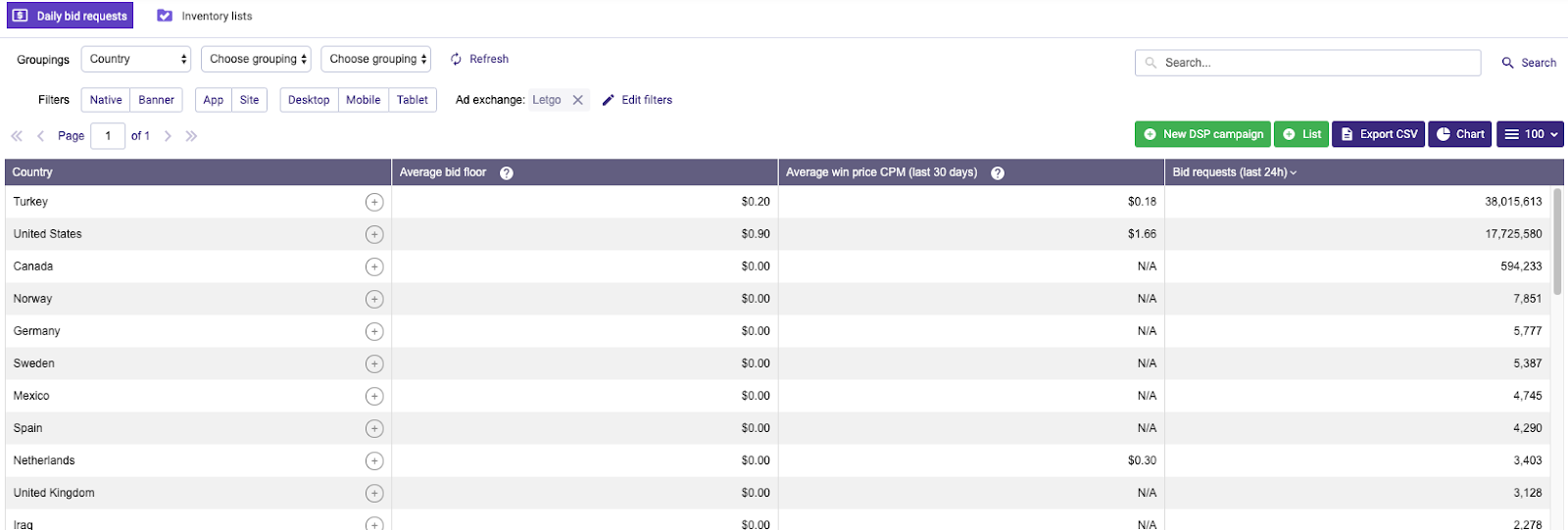Sort by Bid requests (last 24h) column
The height and width of the screenshot is (530, 1568).
1234,172
